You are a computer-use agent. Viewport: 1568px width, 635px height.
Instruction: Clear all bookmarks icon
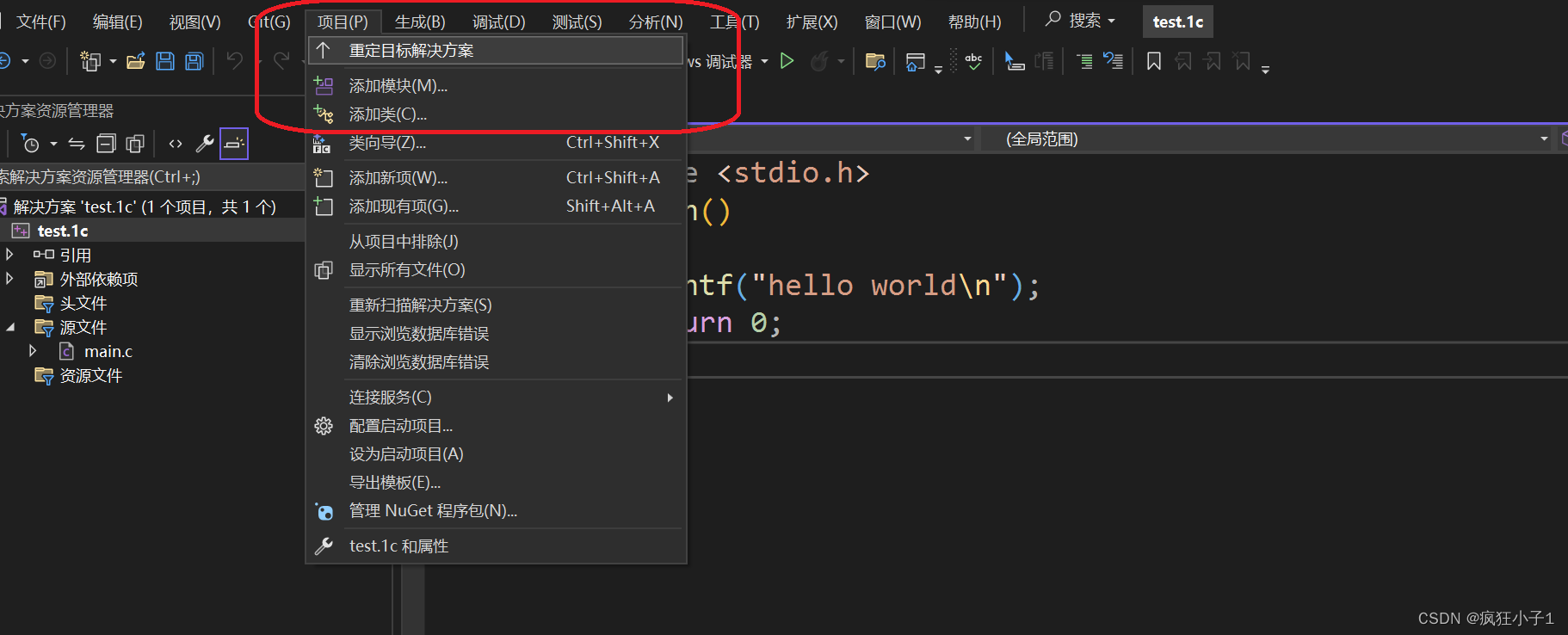tap(1242, 61)
